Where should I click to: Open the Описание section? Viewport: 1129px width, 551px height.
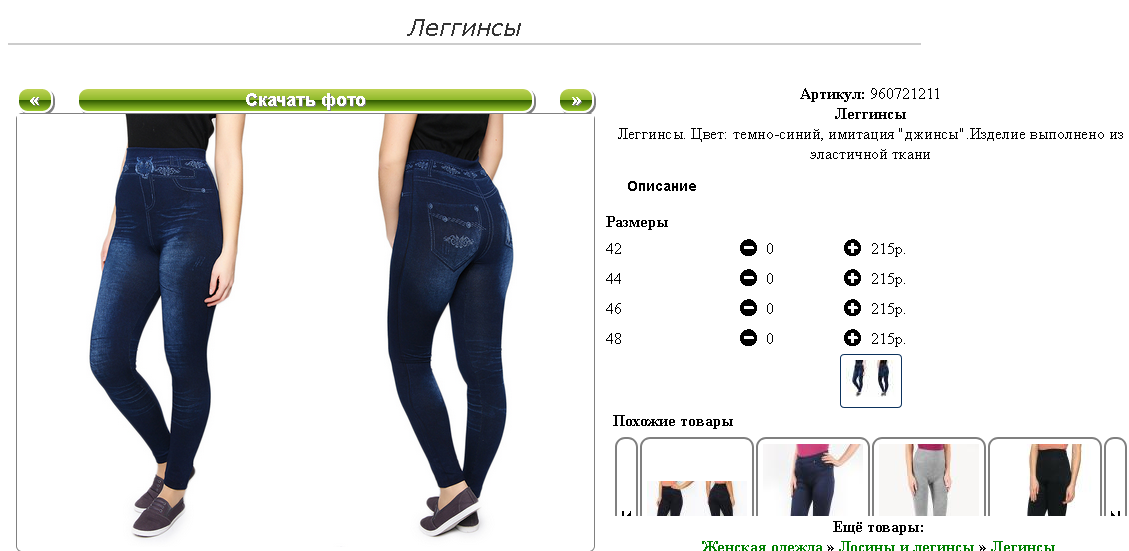[662, 186]
